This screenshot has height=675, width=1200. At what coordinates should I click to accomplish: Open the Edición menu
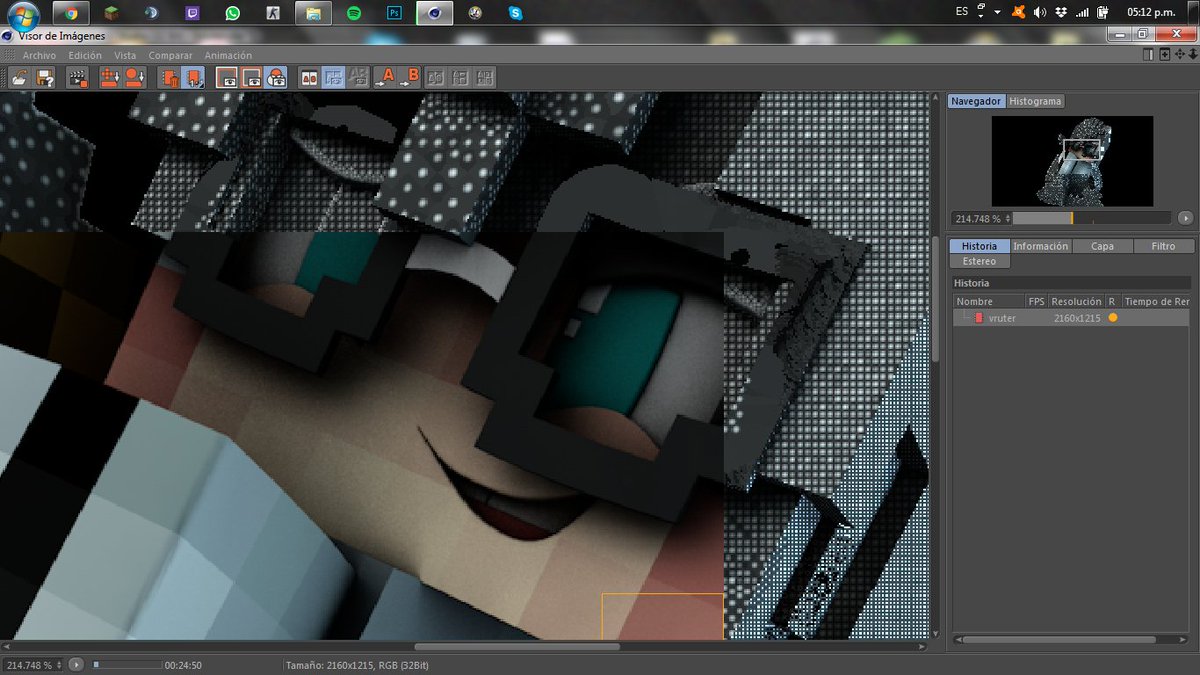click(85, 55)
